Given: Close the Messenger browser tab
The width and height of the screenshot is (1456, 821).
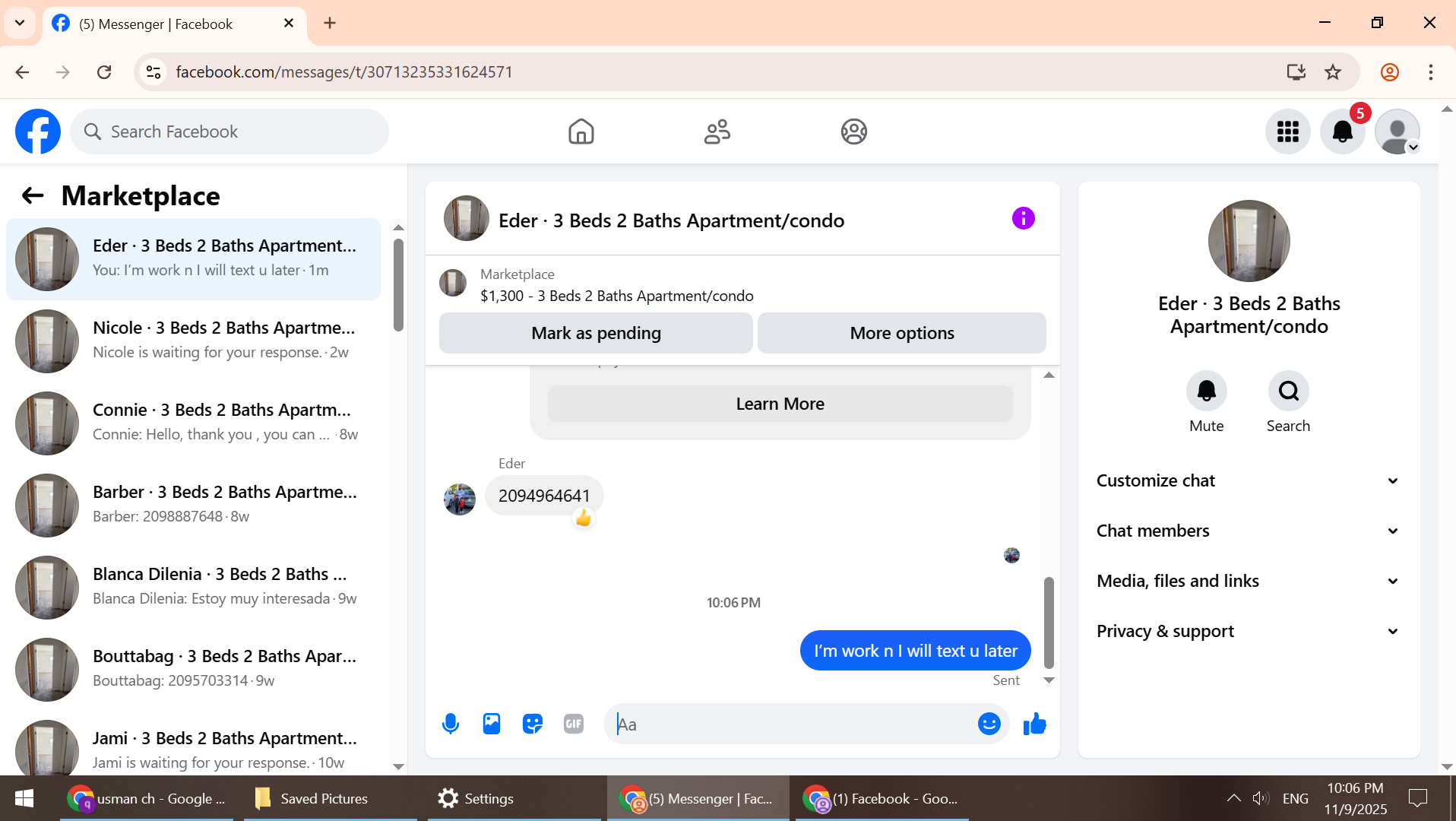Looking at the screenshot, I should click(289, 24).
